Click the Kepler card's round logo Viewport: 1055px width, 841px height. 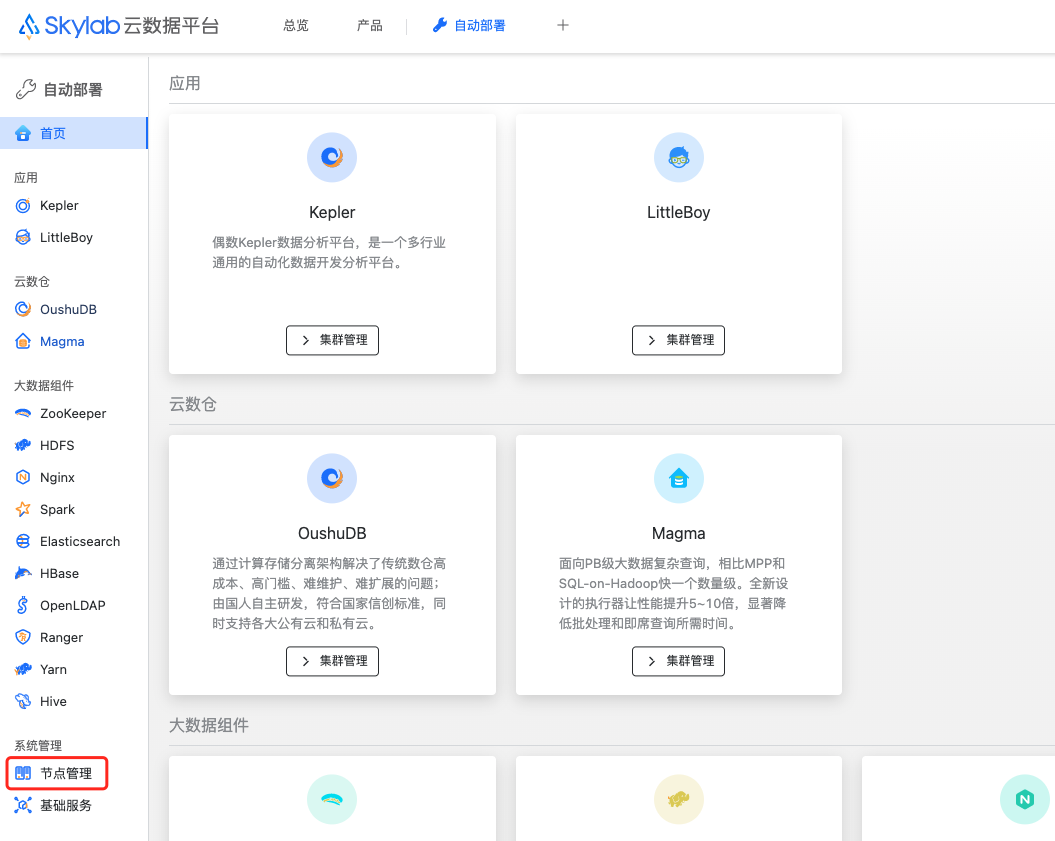[x=332, y=157]
